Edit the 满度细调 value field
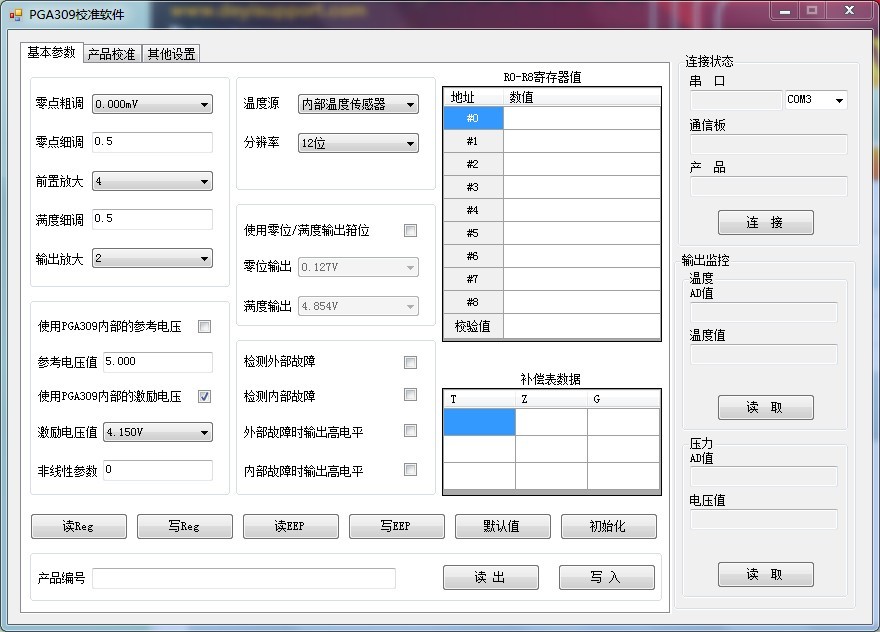Viewport: 880px width, 632px height. (x=152, y=219)
